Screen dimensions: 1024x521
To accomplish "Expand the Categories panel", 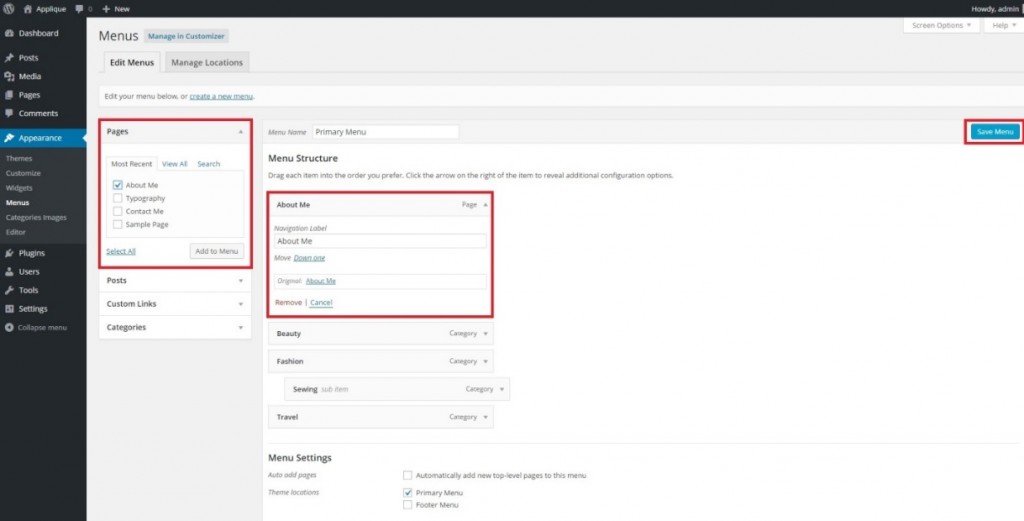I will (x=241, y=328).
